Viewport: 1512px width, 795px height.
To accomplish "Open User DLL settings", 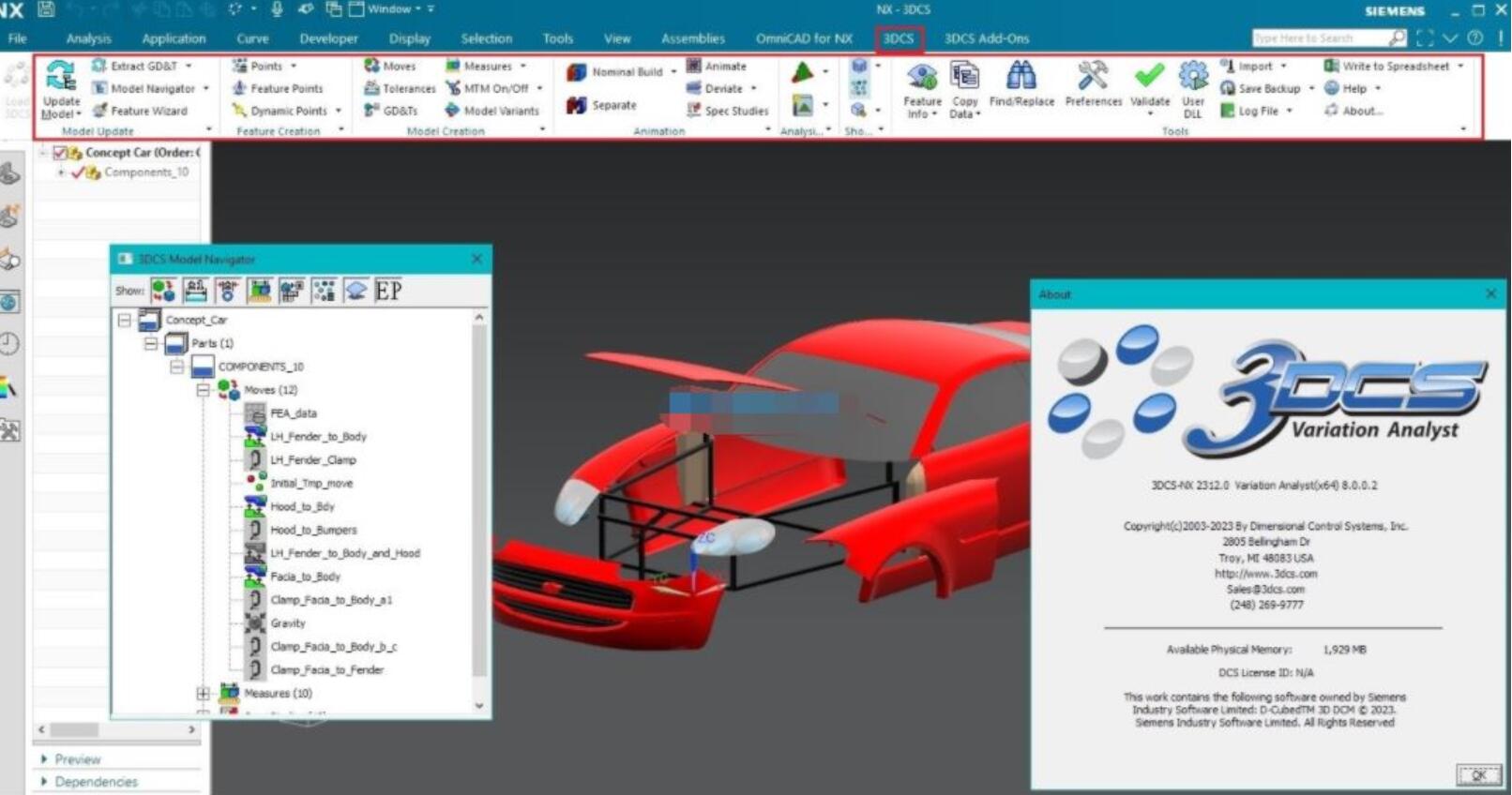I will [x=1193, y=90].
